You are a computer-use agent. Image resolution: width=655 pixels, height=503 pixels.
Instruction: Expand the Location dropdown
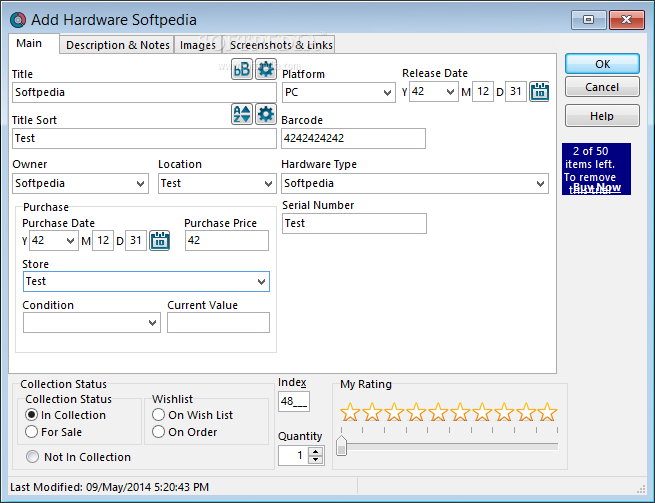[x=268, y=183]
